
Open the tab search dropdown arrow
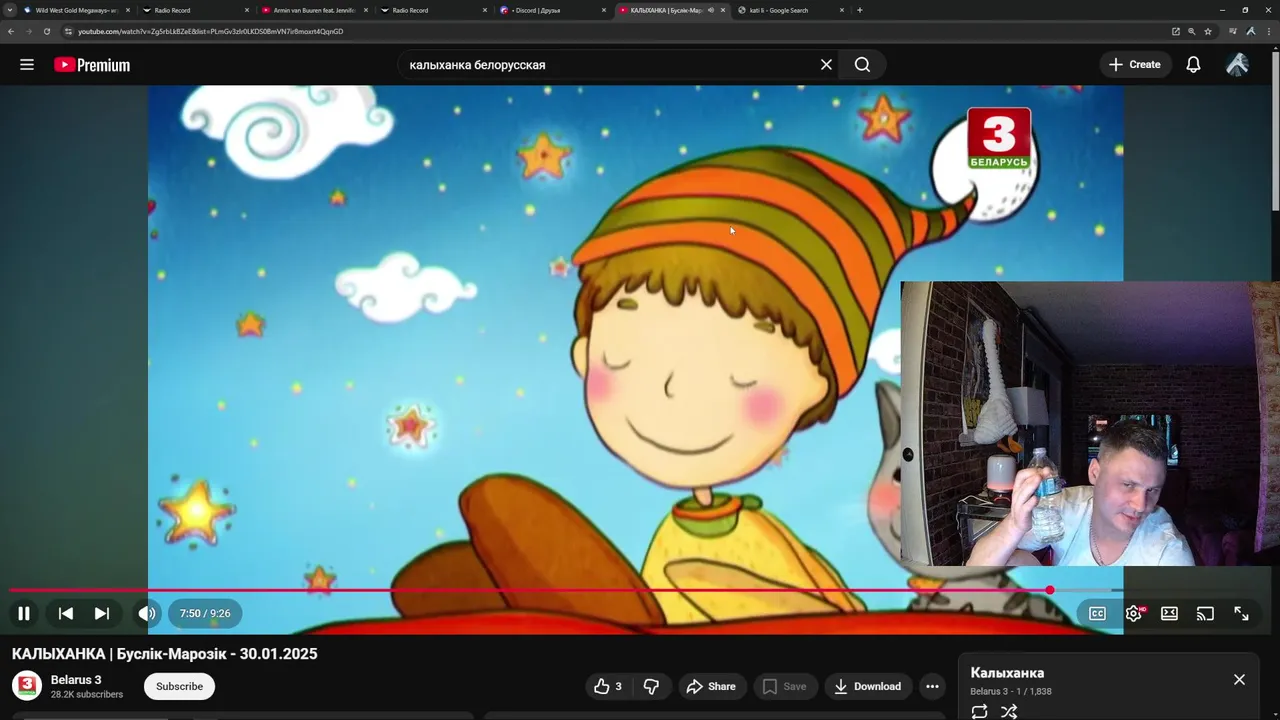[x=10, y=10]
